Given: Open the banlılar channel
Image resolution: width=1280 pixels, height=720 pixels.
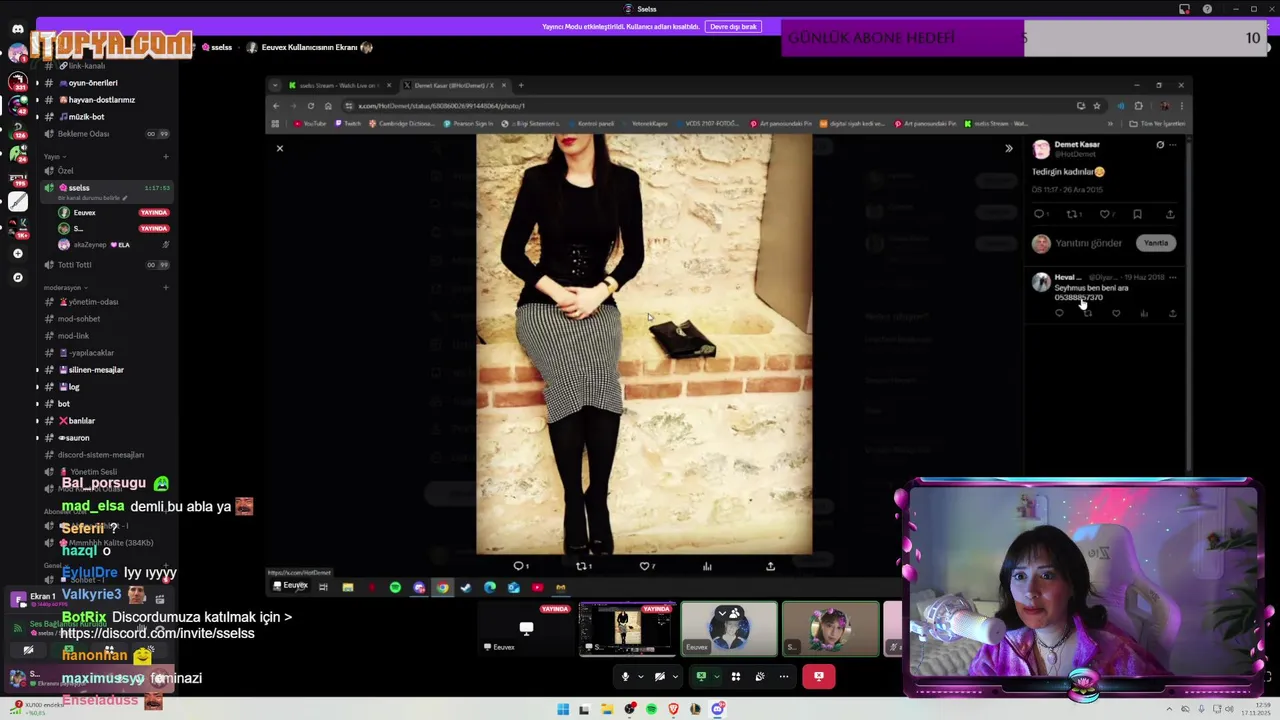Looking at the screenshot, I should (x=81, y=421).
